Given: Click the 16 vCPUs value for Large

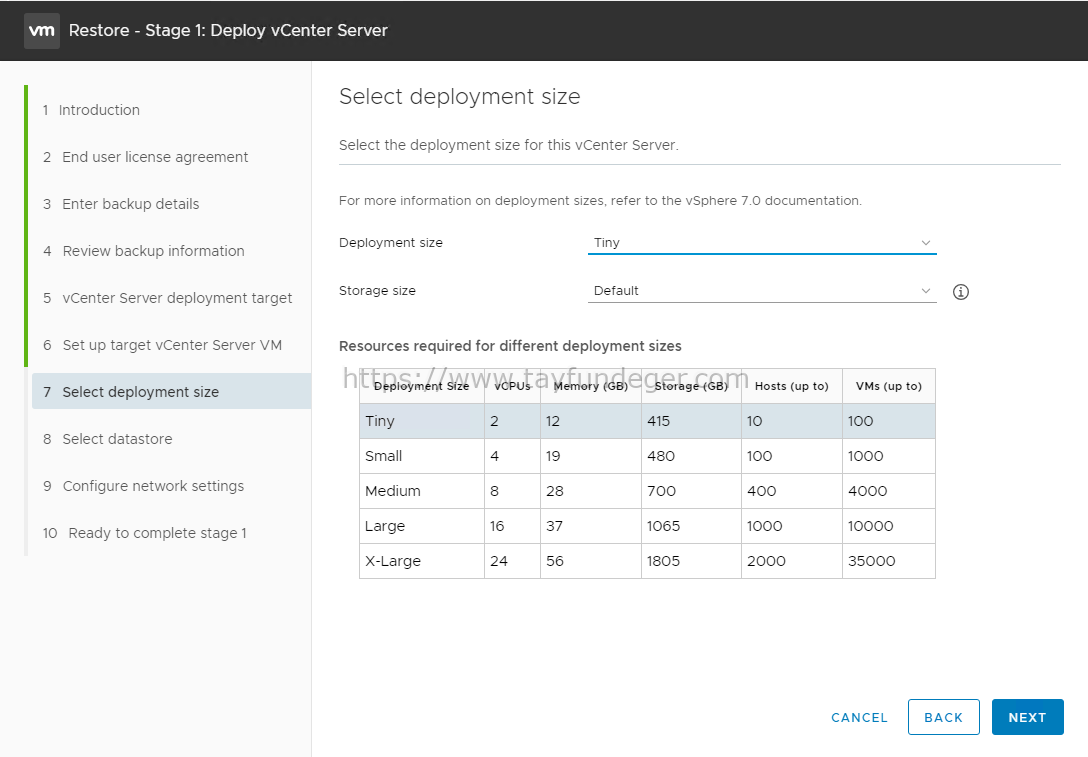Looking at the screenshot, I should coord(497,526).
